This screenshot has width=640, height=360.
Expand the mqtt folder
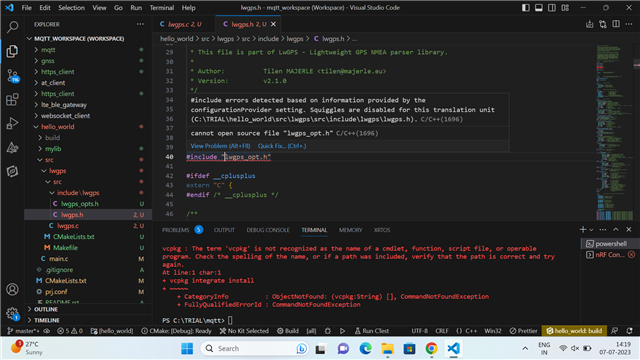click(36, 50)
